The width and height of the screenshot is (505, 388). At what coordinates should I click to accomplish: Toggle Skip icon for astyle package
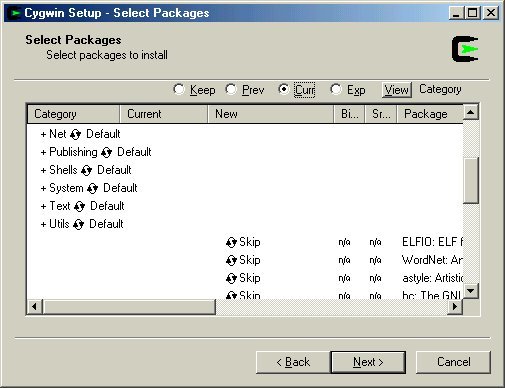231,278
